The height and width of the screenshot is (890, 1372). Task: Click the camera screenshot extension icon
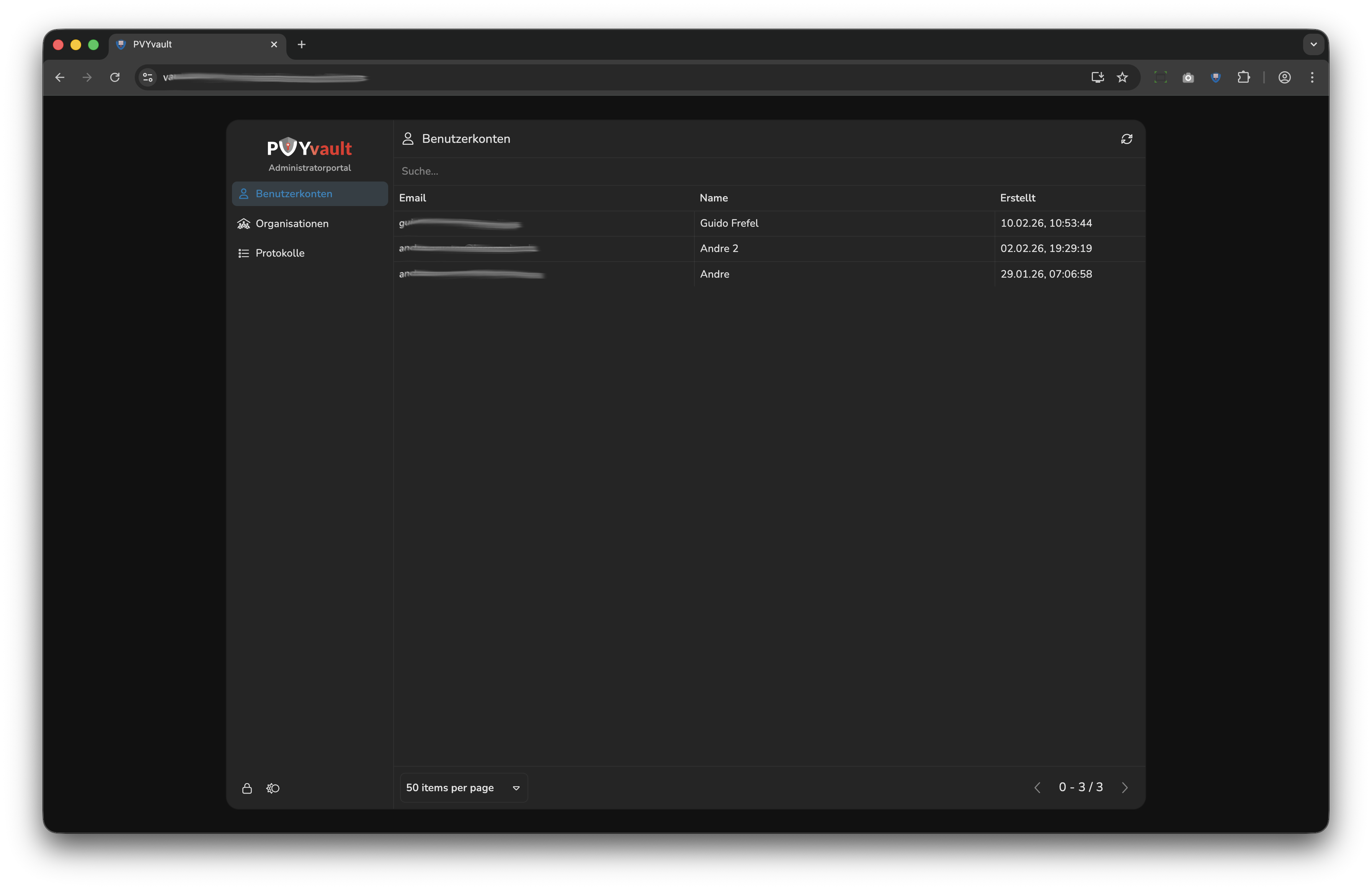coord(1188,77)
